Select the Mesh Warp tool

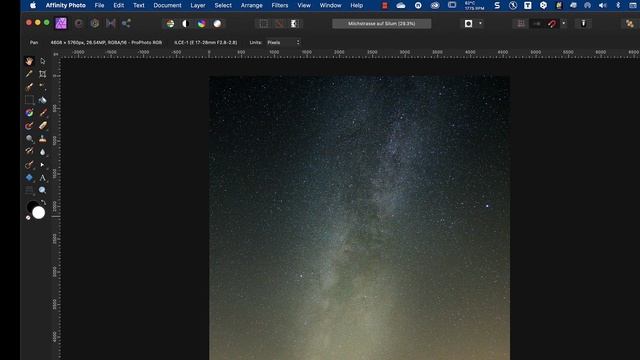[29, 190]
